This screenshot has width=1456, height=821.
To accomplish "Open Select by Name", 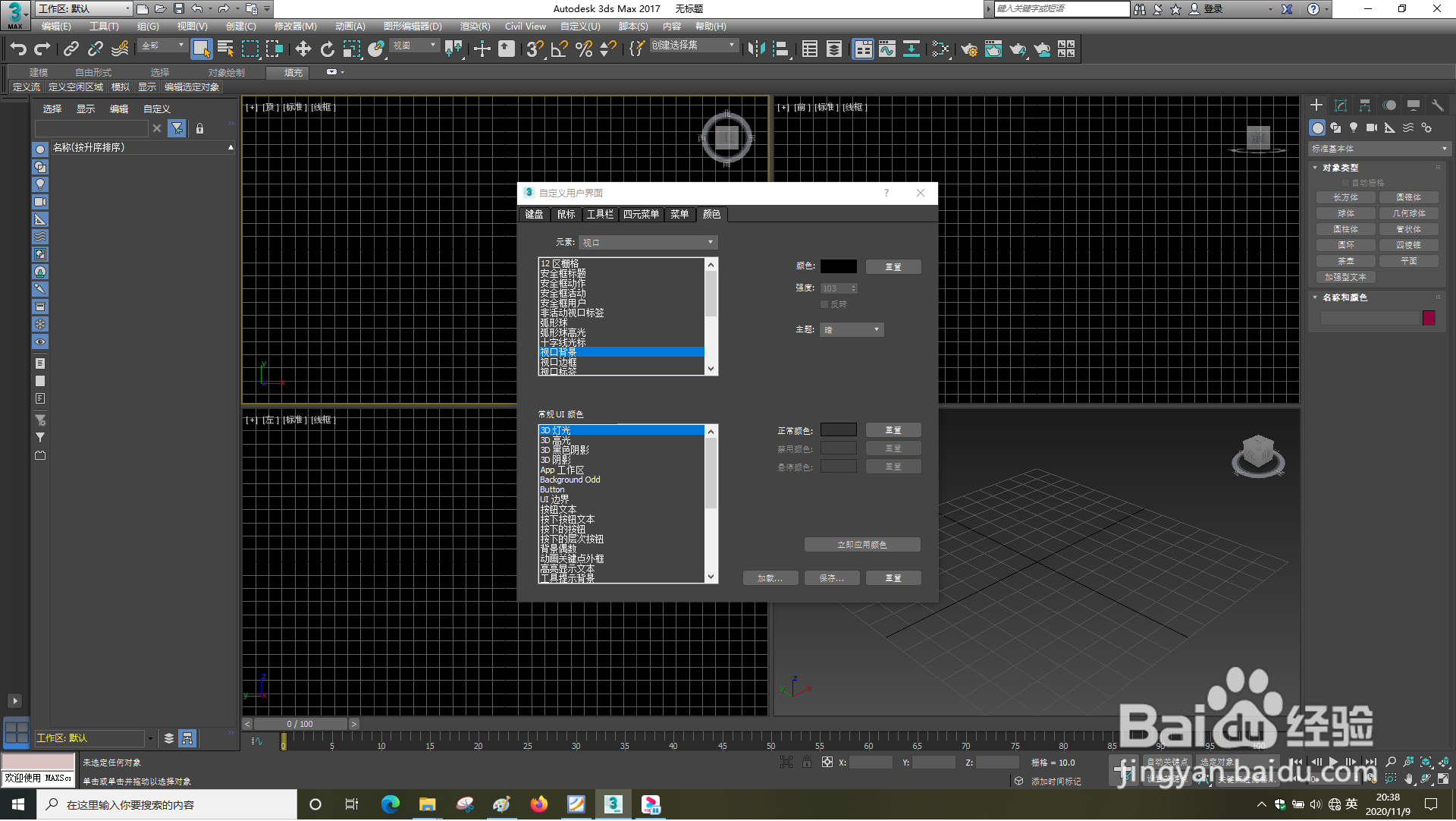I will 225,49.
